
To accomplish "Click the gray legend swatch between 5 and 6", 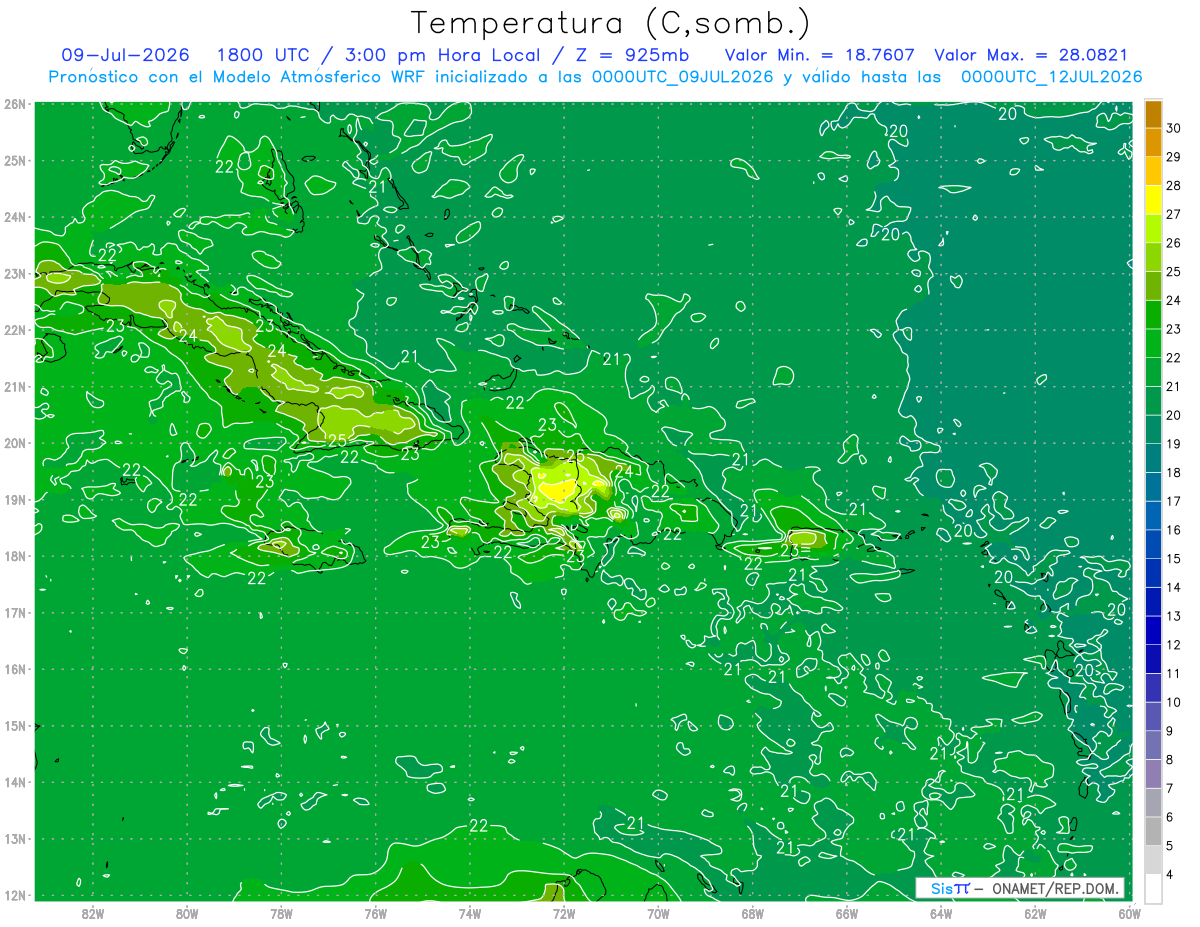I will (1153, 831).
